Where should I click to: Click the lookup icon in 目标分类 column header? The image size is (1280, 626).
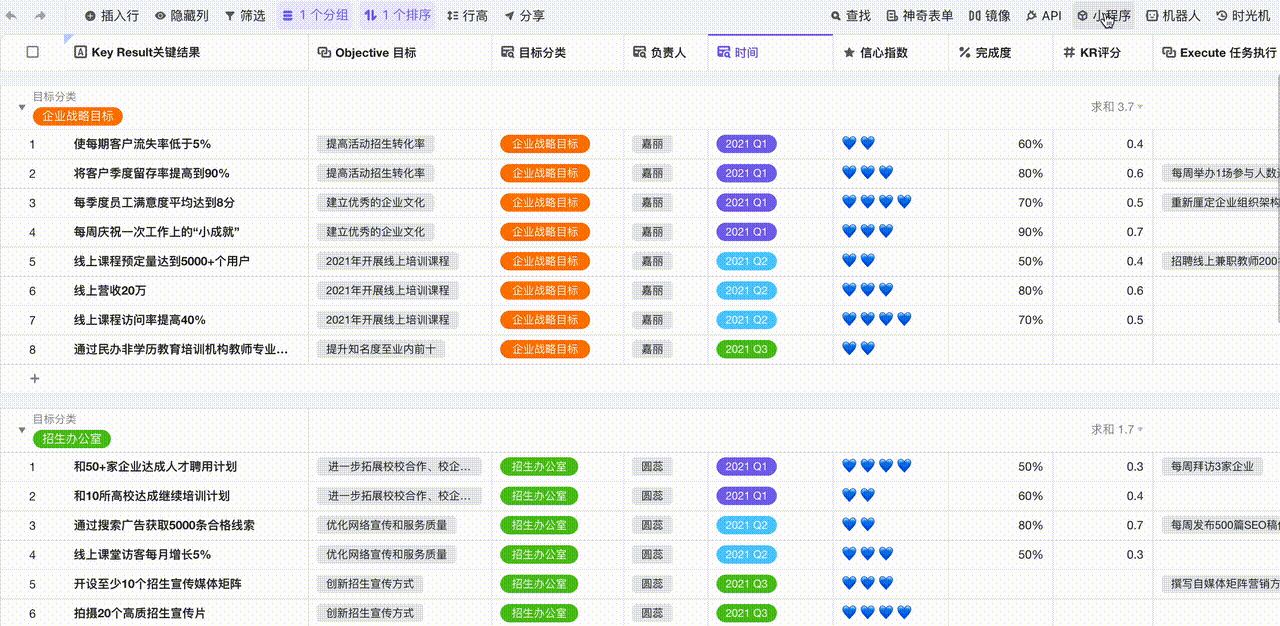click(507, 52)
